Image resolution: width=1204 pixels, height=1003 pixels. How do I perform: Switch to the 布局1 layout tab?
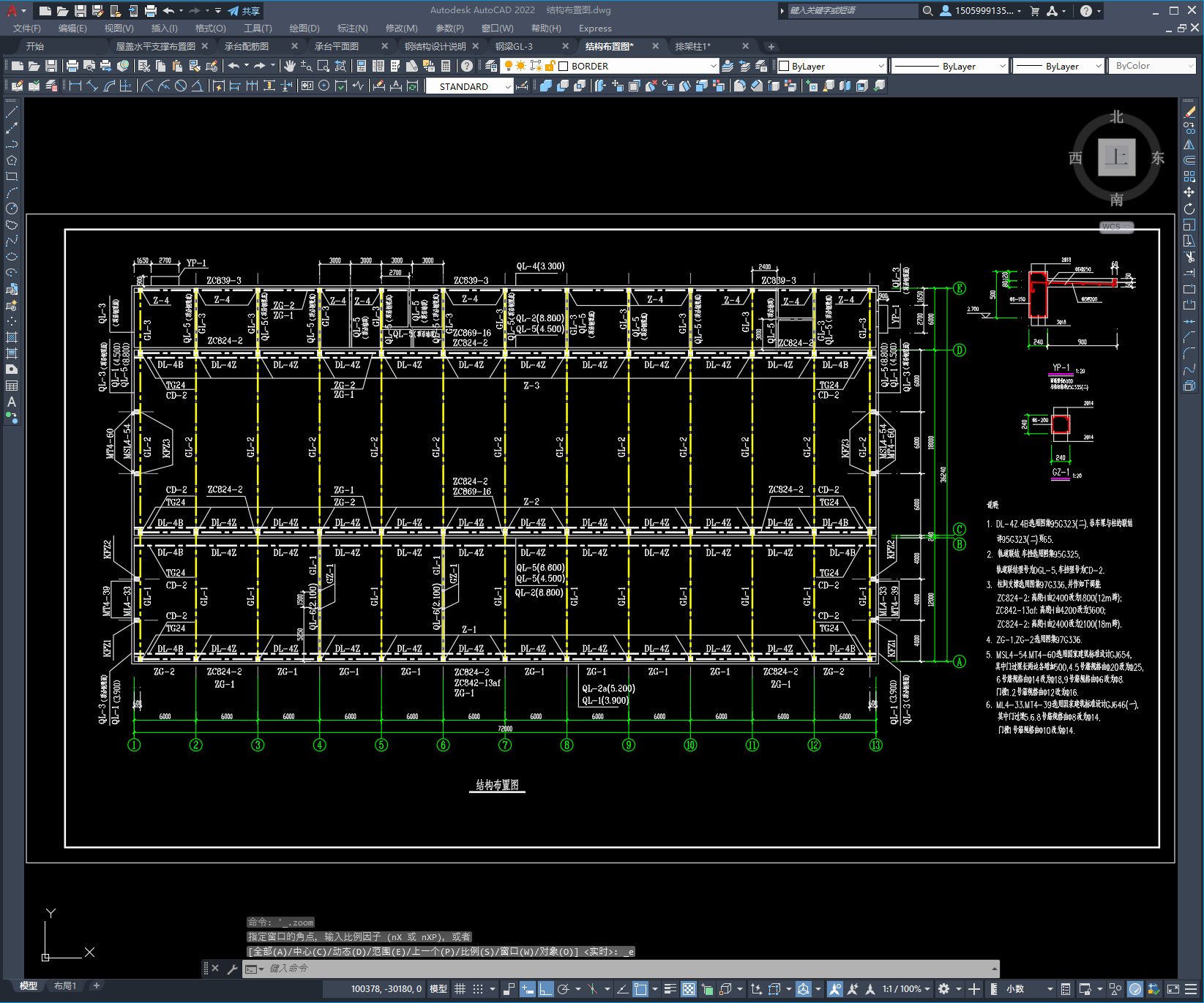(x=65, y=985)
